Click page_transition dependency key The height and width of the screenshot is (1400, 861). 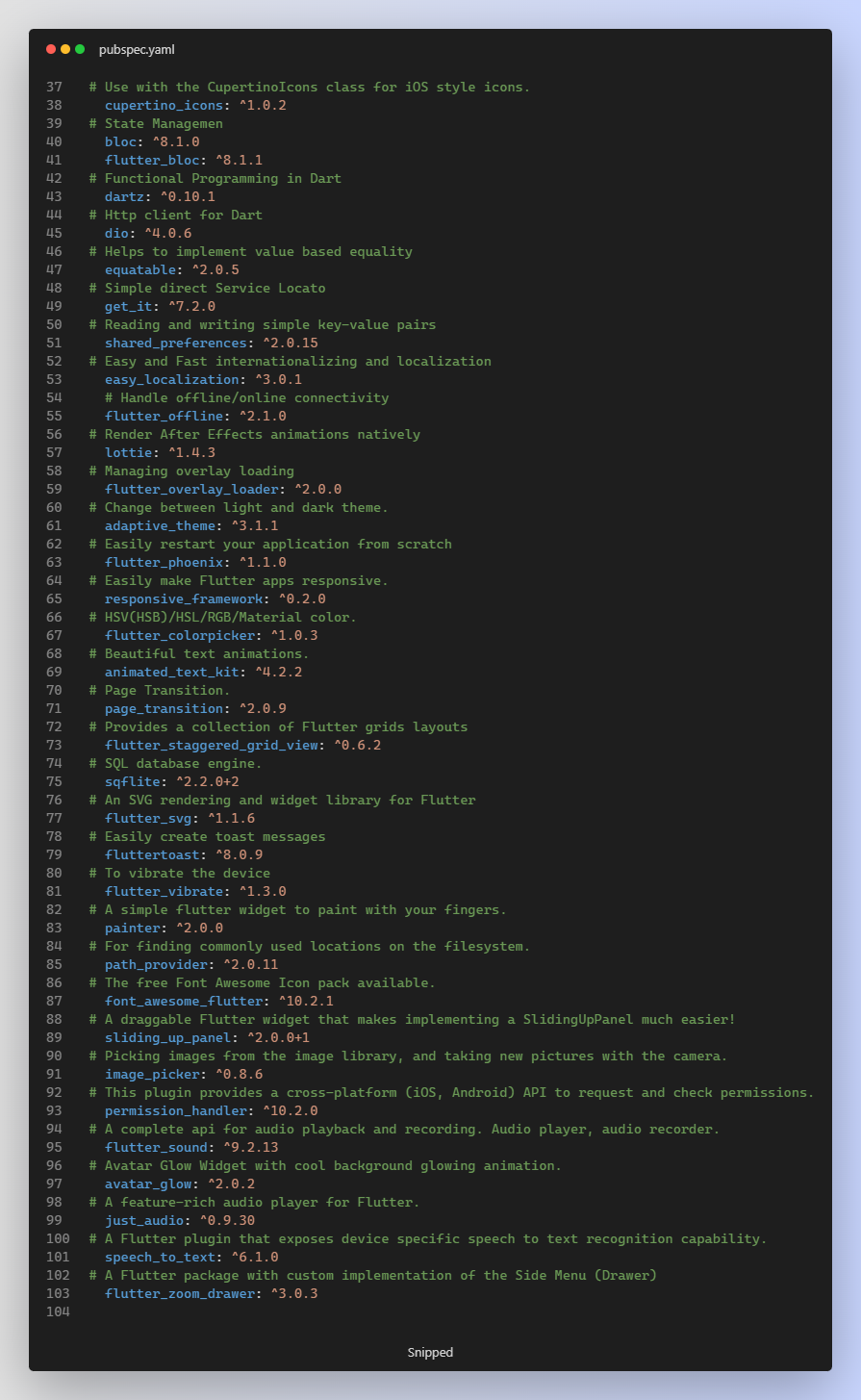coord(164,708)
